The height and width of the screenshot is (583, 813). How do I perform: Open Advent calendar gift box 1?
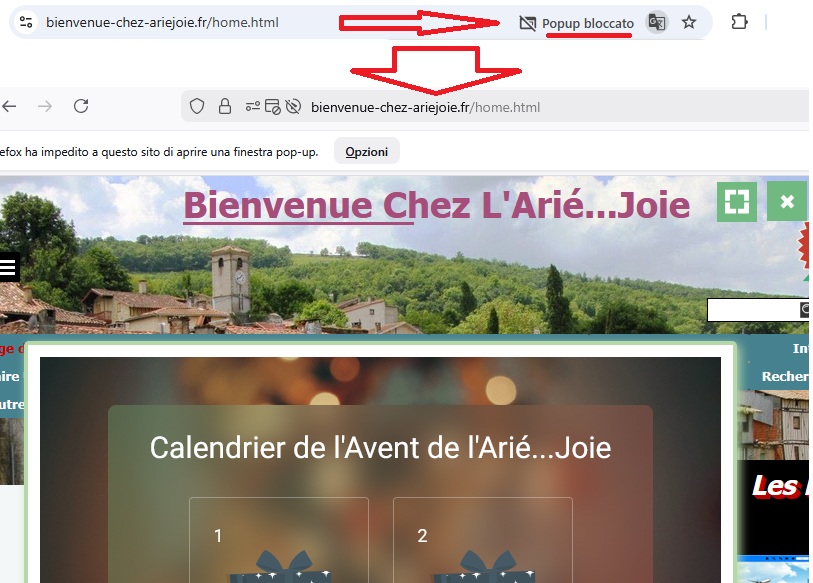tap(279, 539)
